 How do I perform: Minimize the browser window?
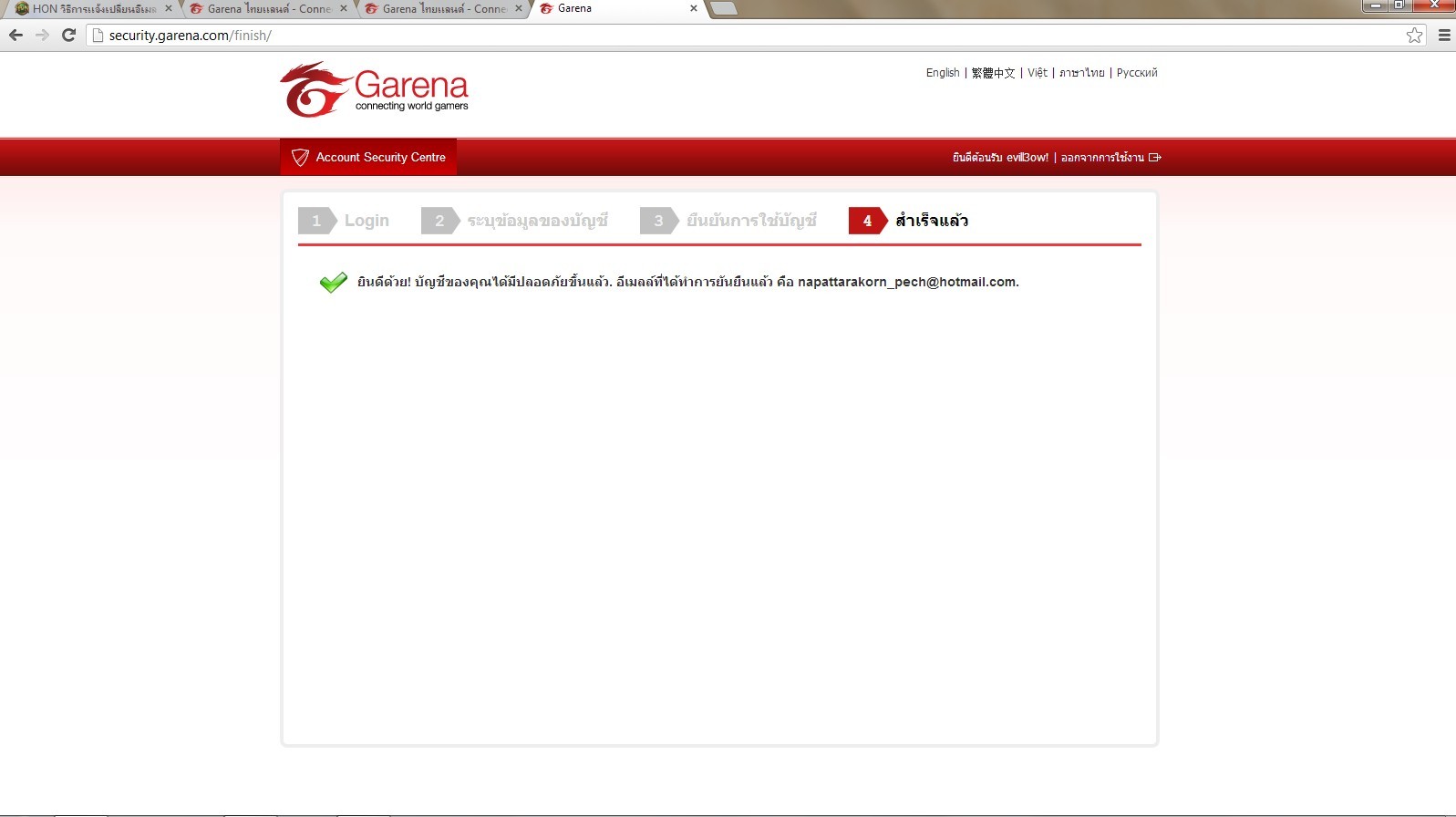point(1376,5)
